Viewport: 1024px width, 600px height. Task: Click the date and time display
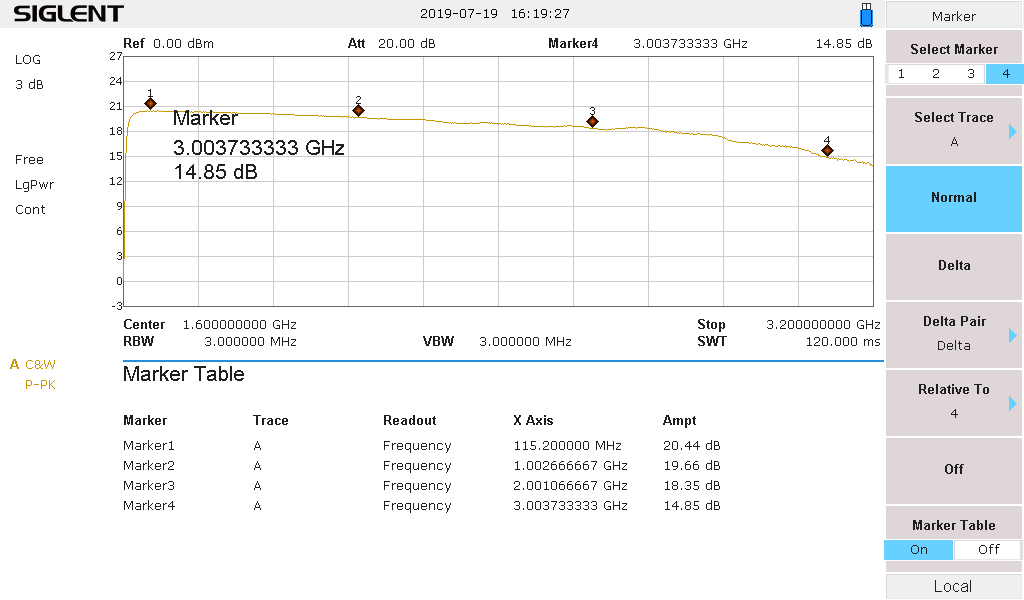(x=494, y=14)
